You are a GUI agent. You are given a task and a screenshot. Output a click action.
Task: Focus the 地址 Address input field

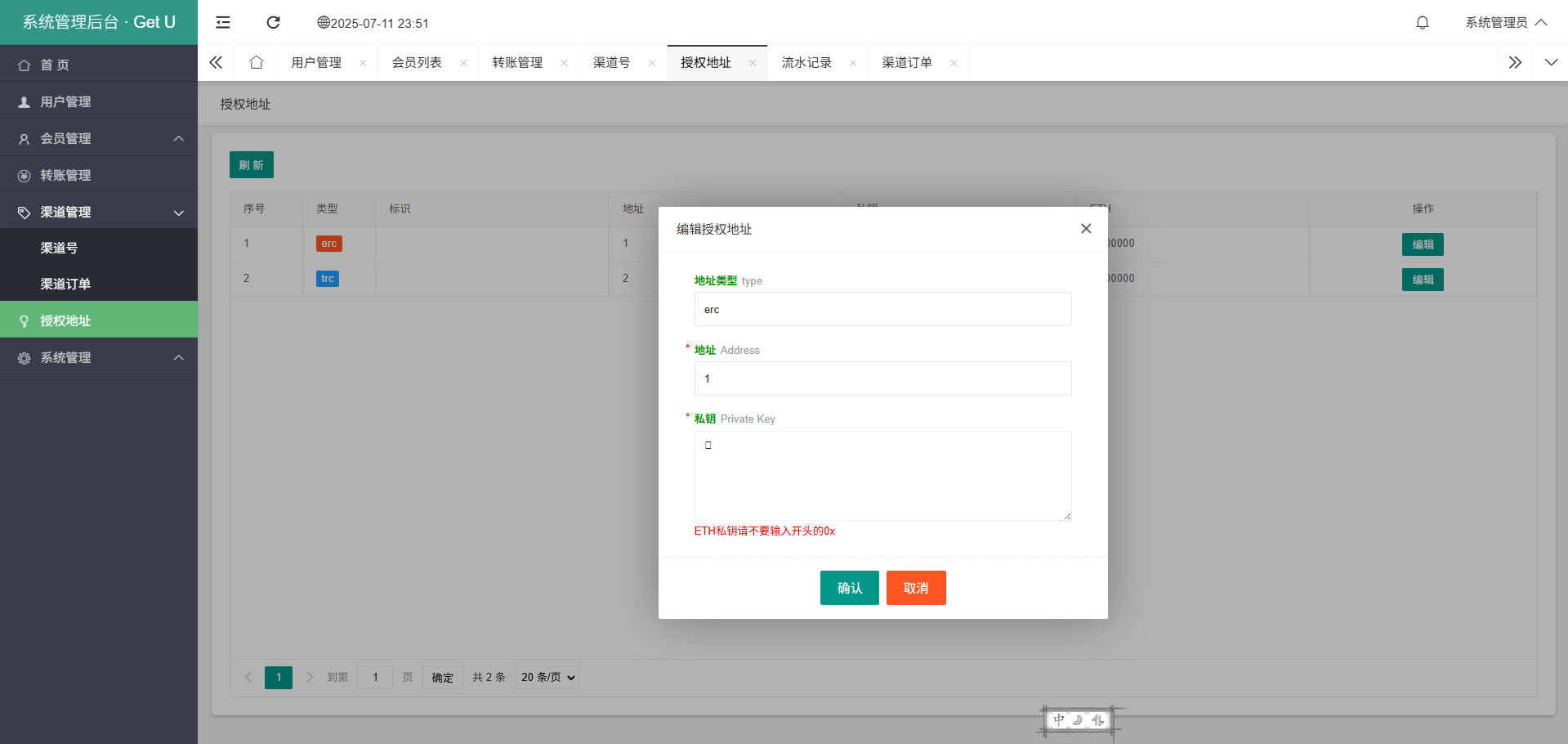tap(882, 379)
